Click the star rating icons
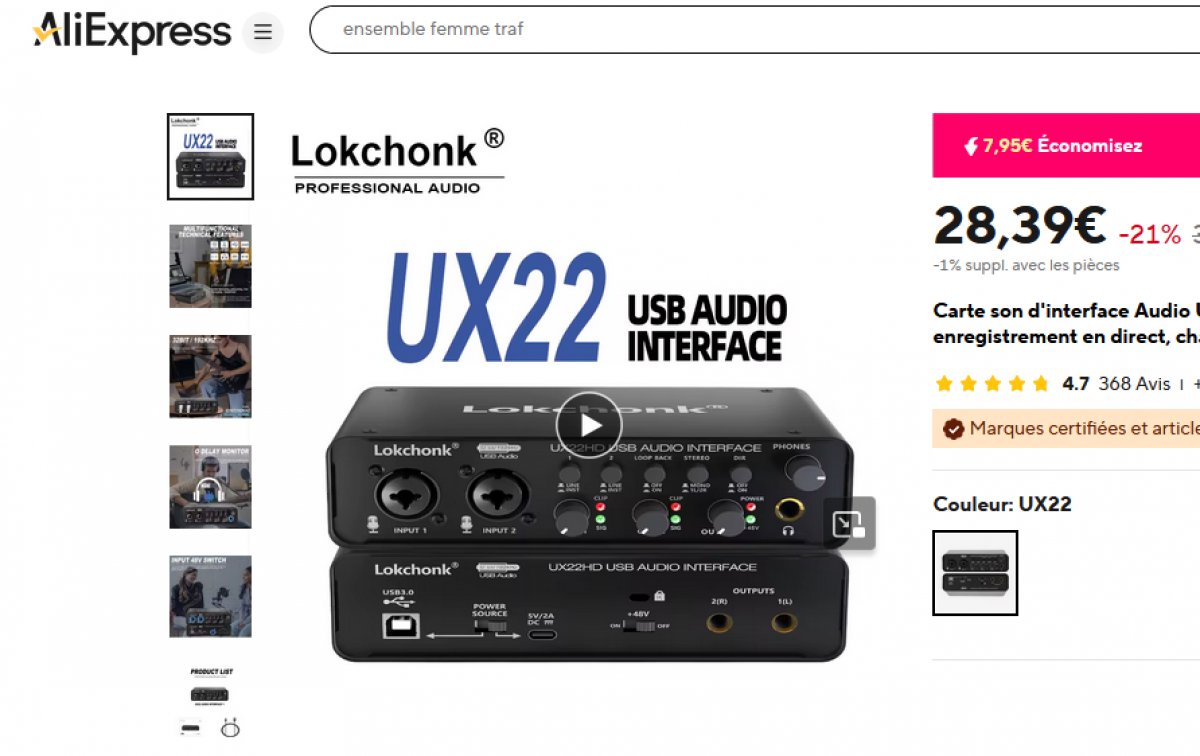The width and height of the screenshot is (1200, 756). coord(991,384)
